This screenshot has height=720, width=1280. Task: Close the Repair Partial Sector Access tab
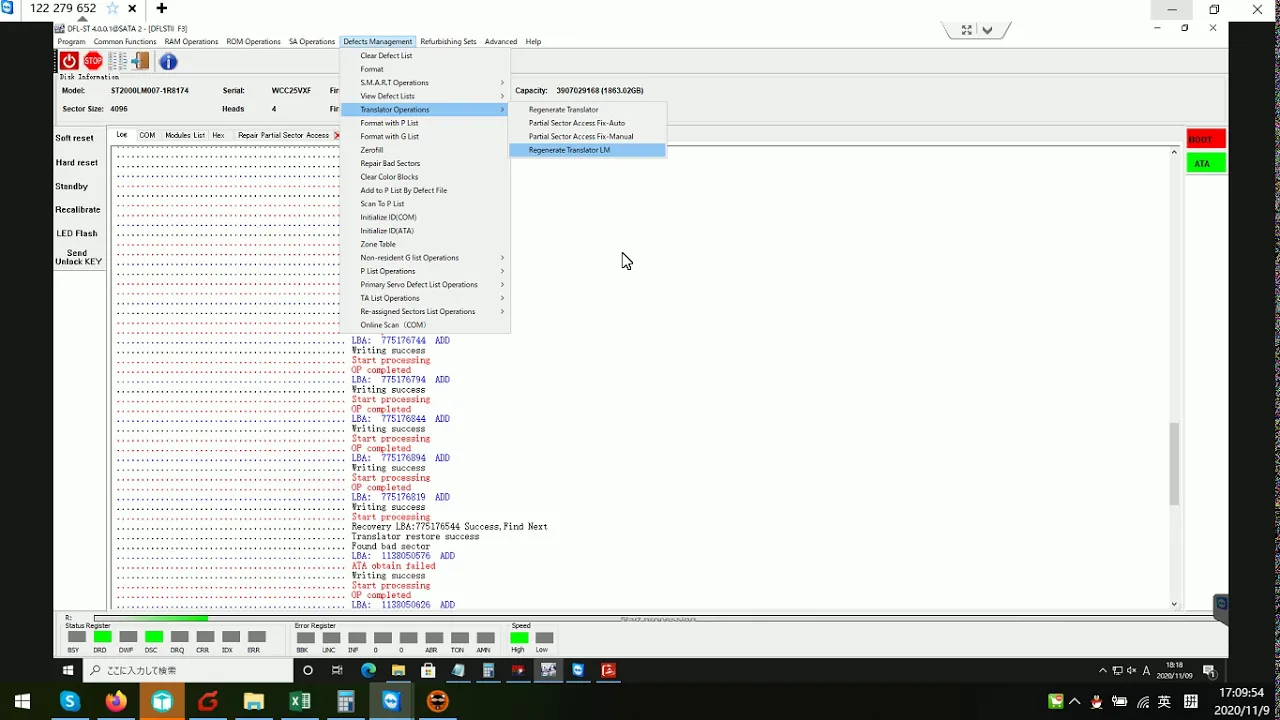[336, 135]
